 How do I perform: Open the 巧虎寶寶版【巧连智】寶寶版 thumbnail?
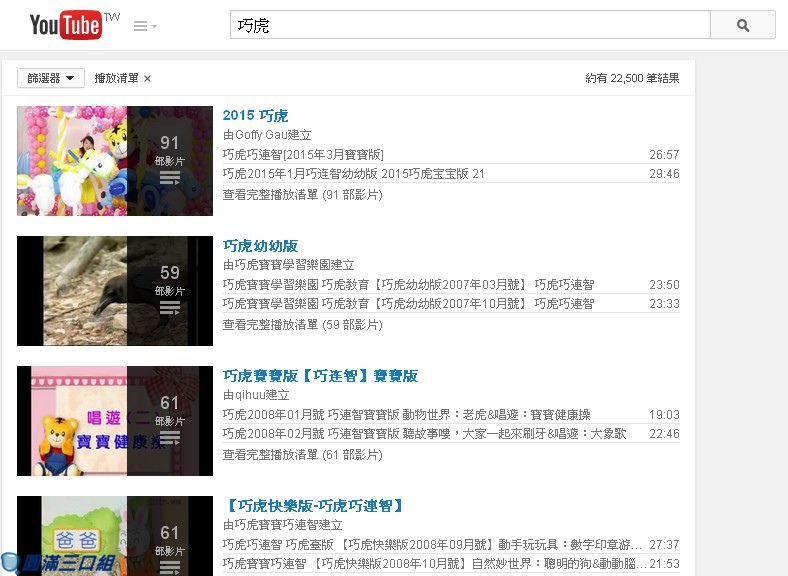click(x=115, y=421)
